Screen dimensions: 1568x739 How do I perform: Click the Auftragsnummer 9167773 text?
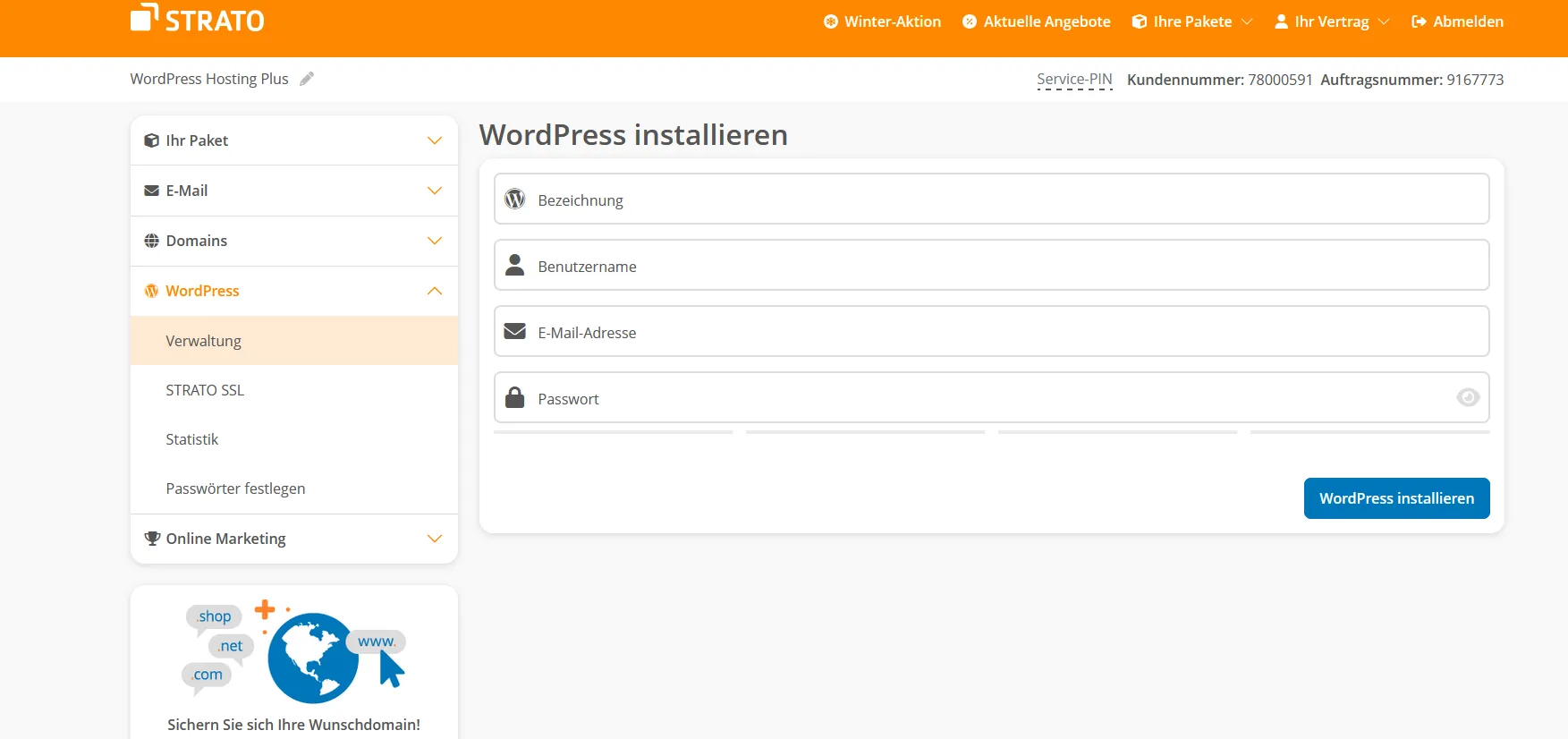[1412, 80]
